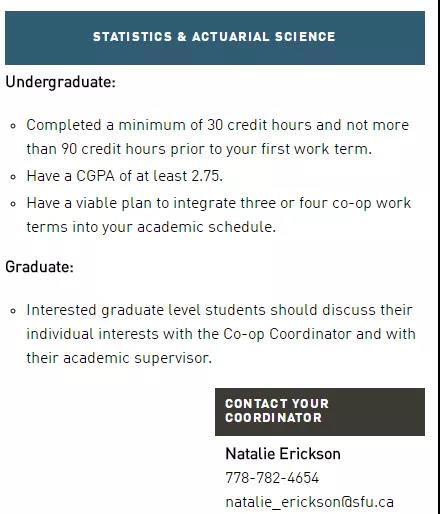The width and height of the screenshot is (440, 514).
Task: Click the Graduate heading
Action: pyautogui.click(x=39, y=267)
